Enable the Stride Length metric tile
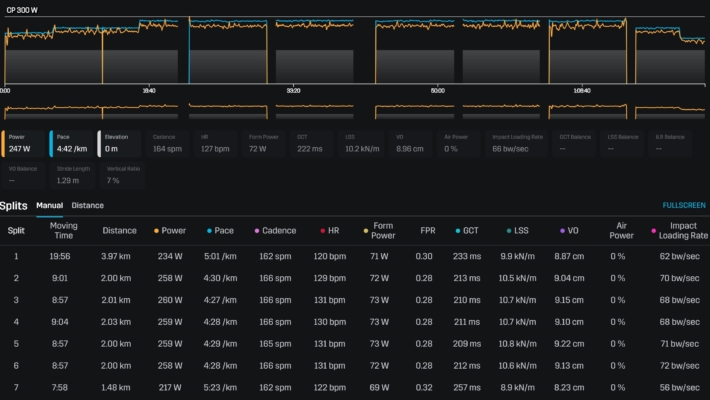710x400 pixels. click(x=72, y=176)
